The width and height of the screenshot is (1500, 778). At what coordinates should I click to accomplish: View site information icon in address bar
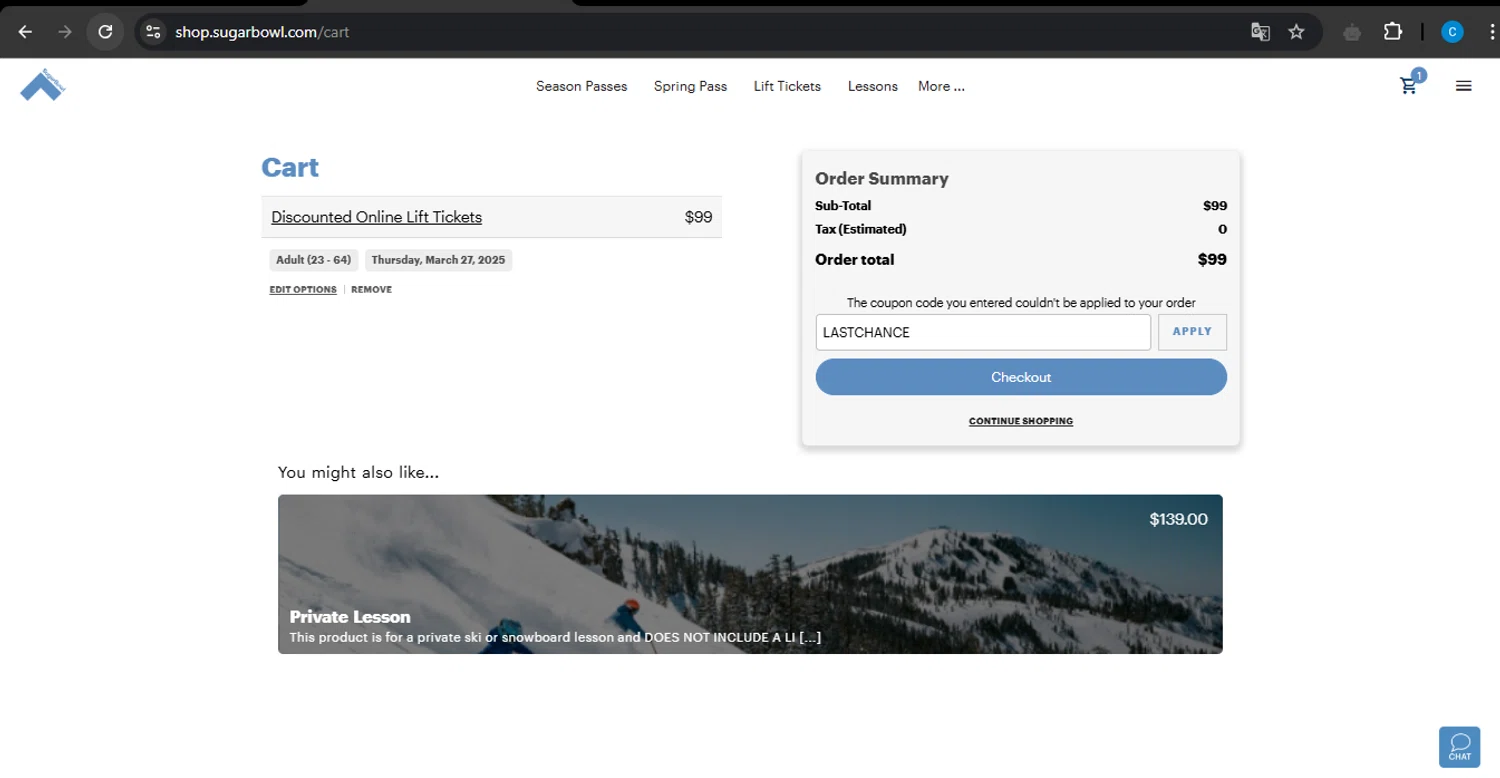pos(153,32)
